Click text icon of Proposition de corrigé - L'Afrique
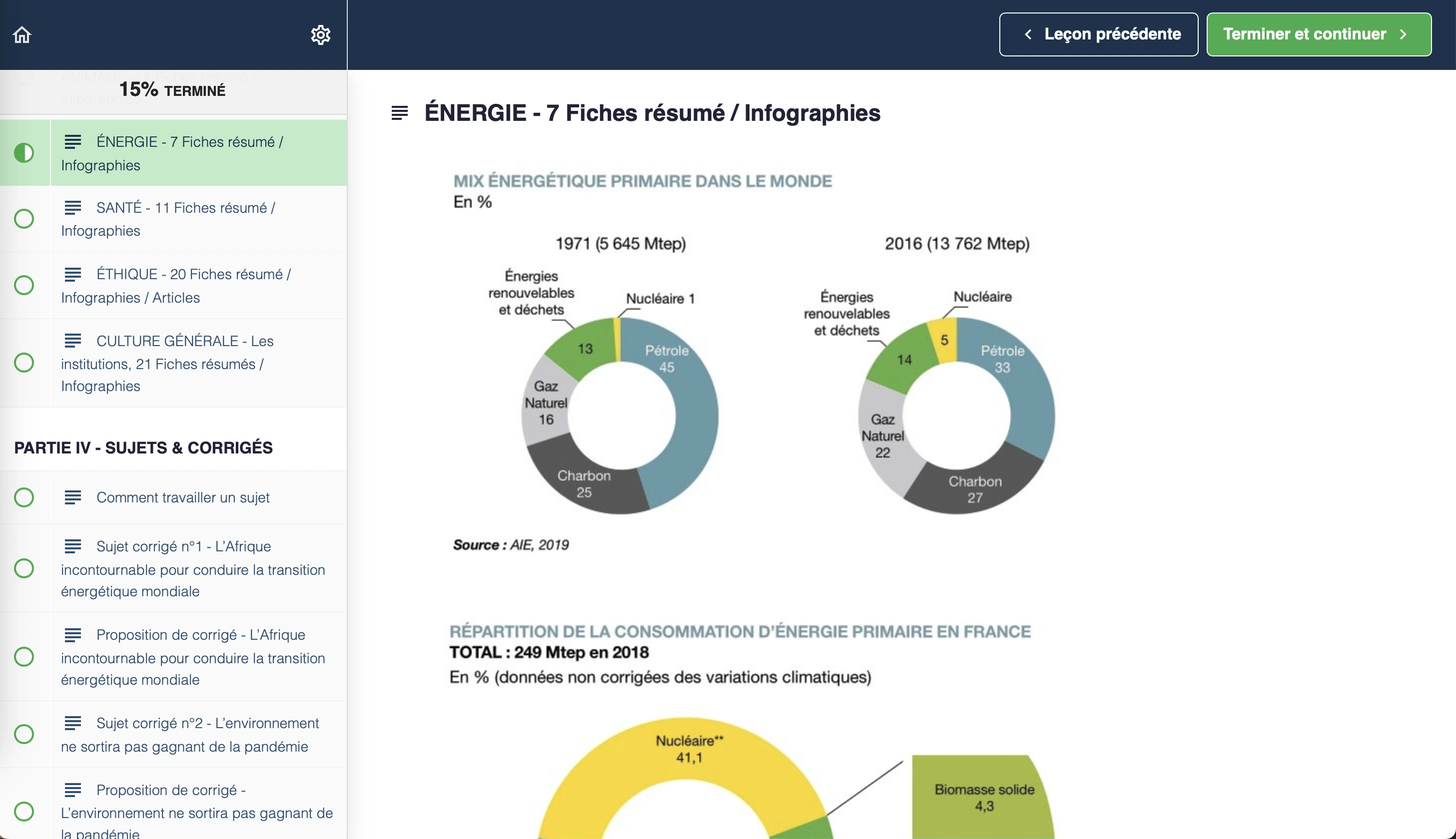Viewport: 1456px width, 839px height. pos(72,634)
